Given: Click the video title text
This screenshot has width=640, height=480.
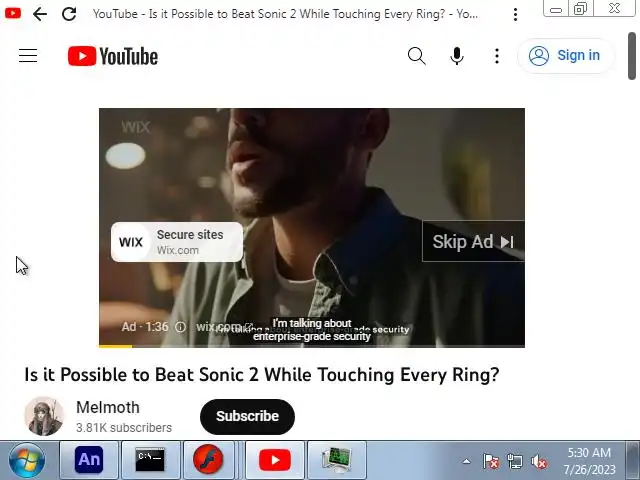Looking at the screenshot, I should tap(262, 374).
